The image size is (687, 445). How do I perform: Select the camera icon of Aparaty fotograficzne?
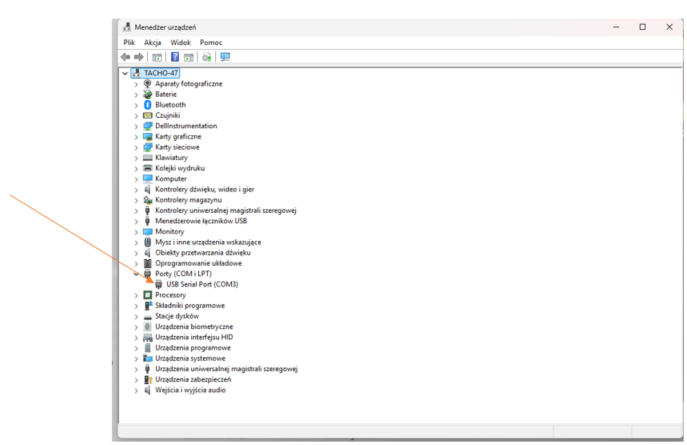point(148,84)
